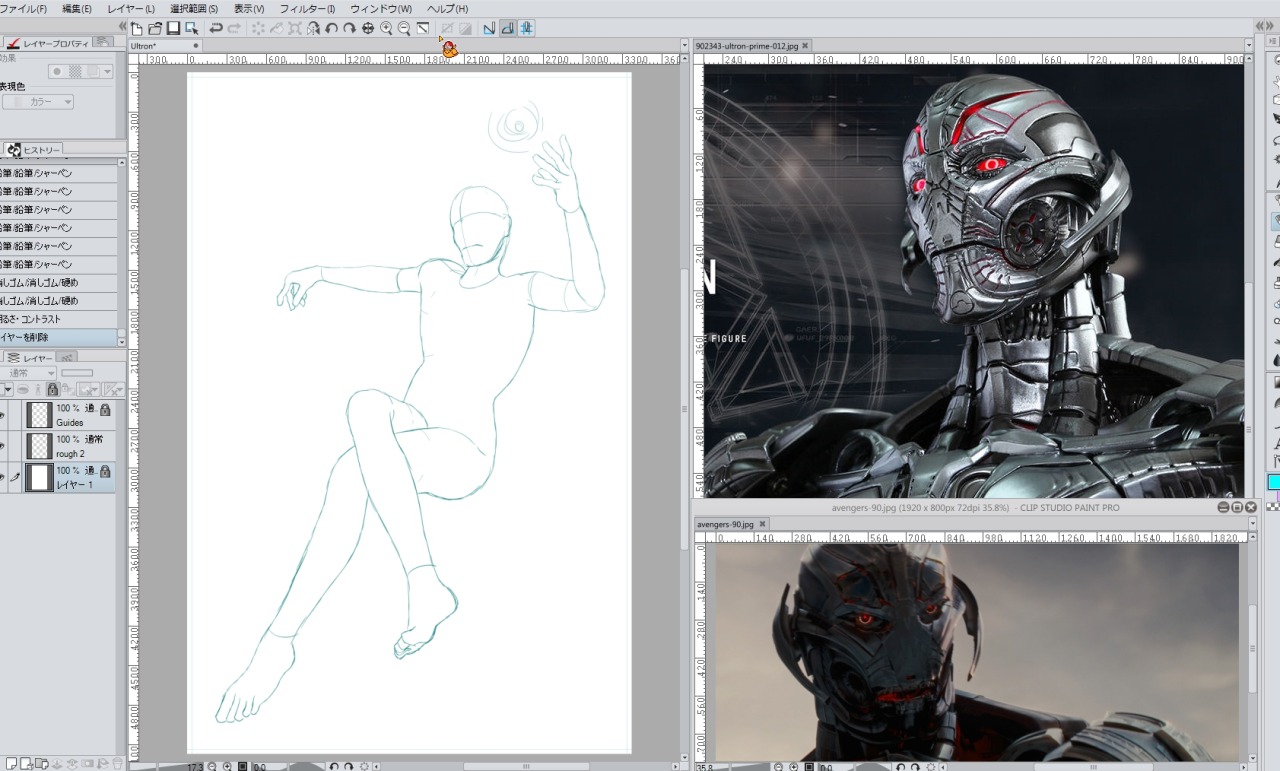The image size is (1280, 771).
Task: Click the Fill toolbar icon
Action: point(277,29)
